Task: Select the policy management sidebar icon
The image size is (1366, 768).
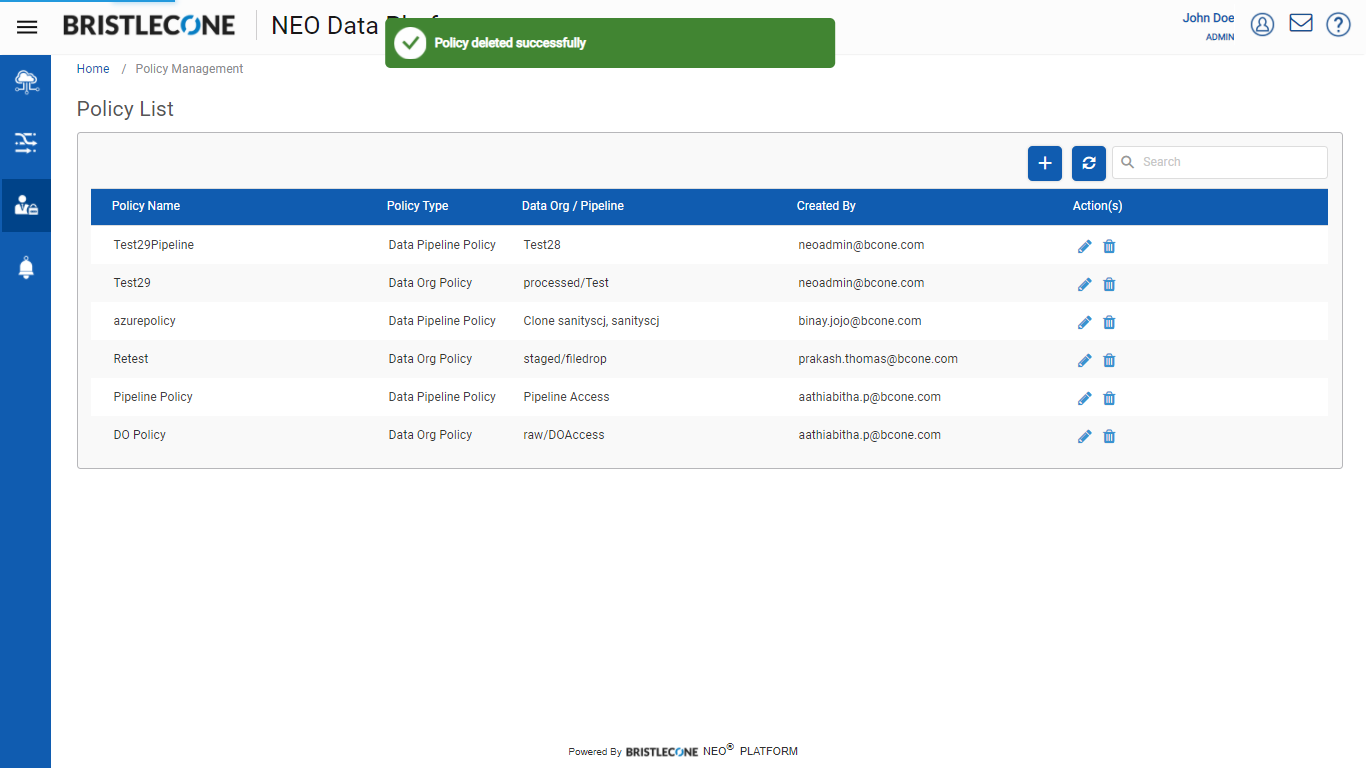Action: click(x=26, y=206)
